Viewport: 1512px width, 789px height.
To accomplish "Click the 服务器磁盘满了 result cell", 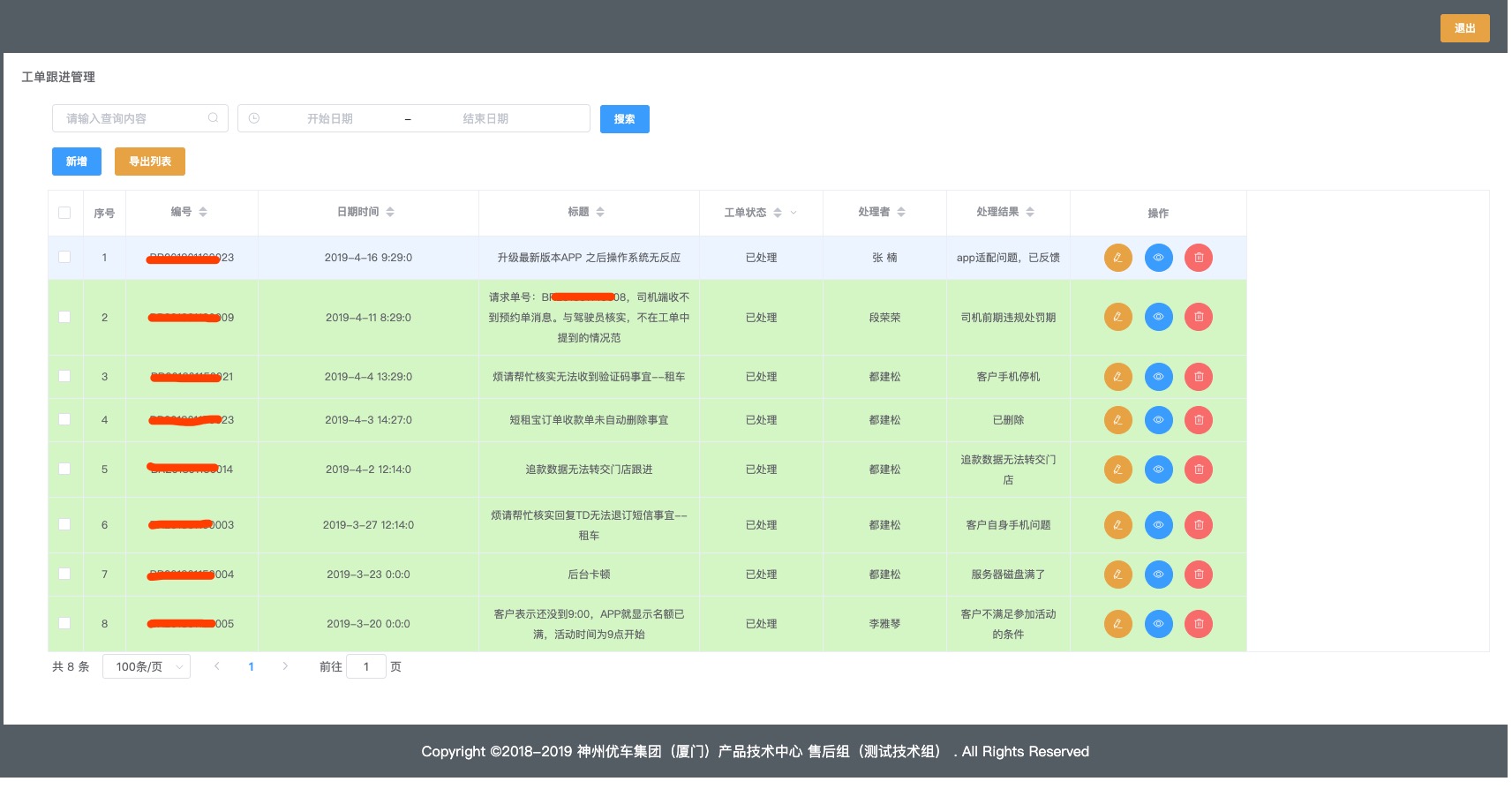I will [1008, 575].
